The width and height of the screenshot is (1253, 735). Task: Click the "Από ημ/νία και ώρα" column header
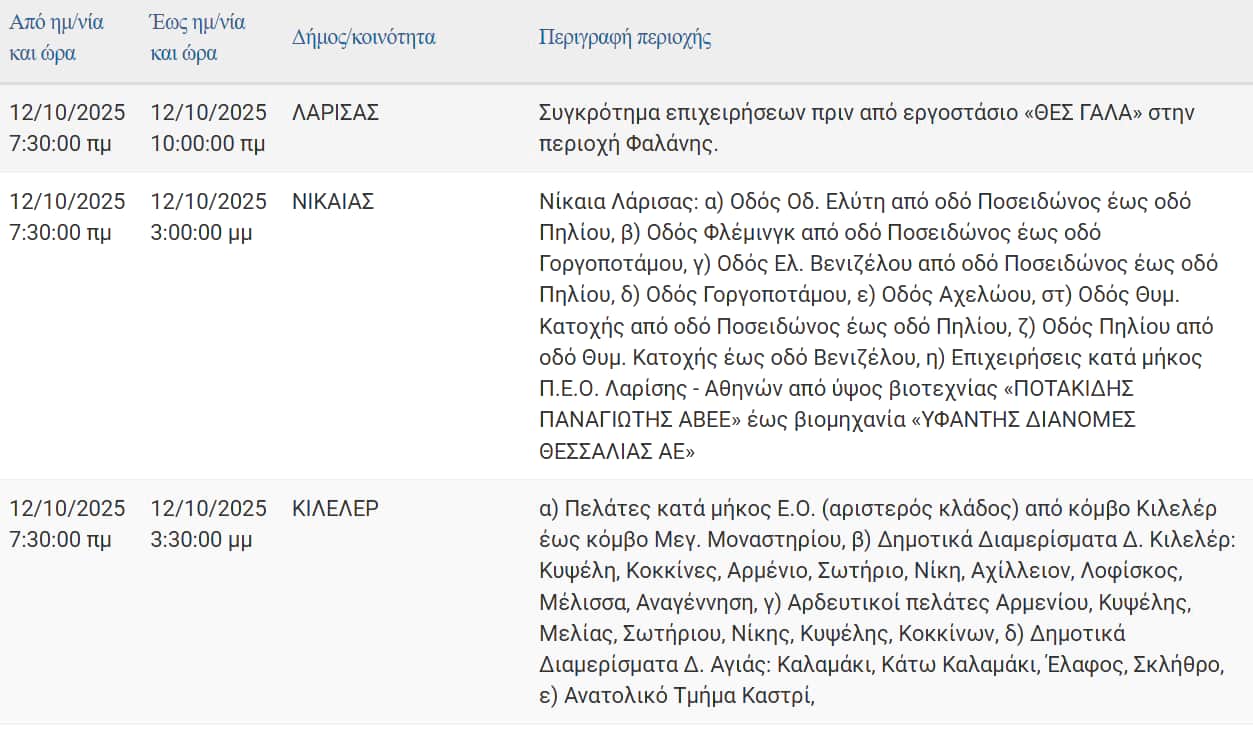[x=56, y=37]
